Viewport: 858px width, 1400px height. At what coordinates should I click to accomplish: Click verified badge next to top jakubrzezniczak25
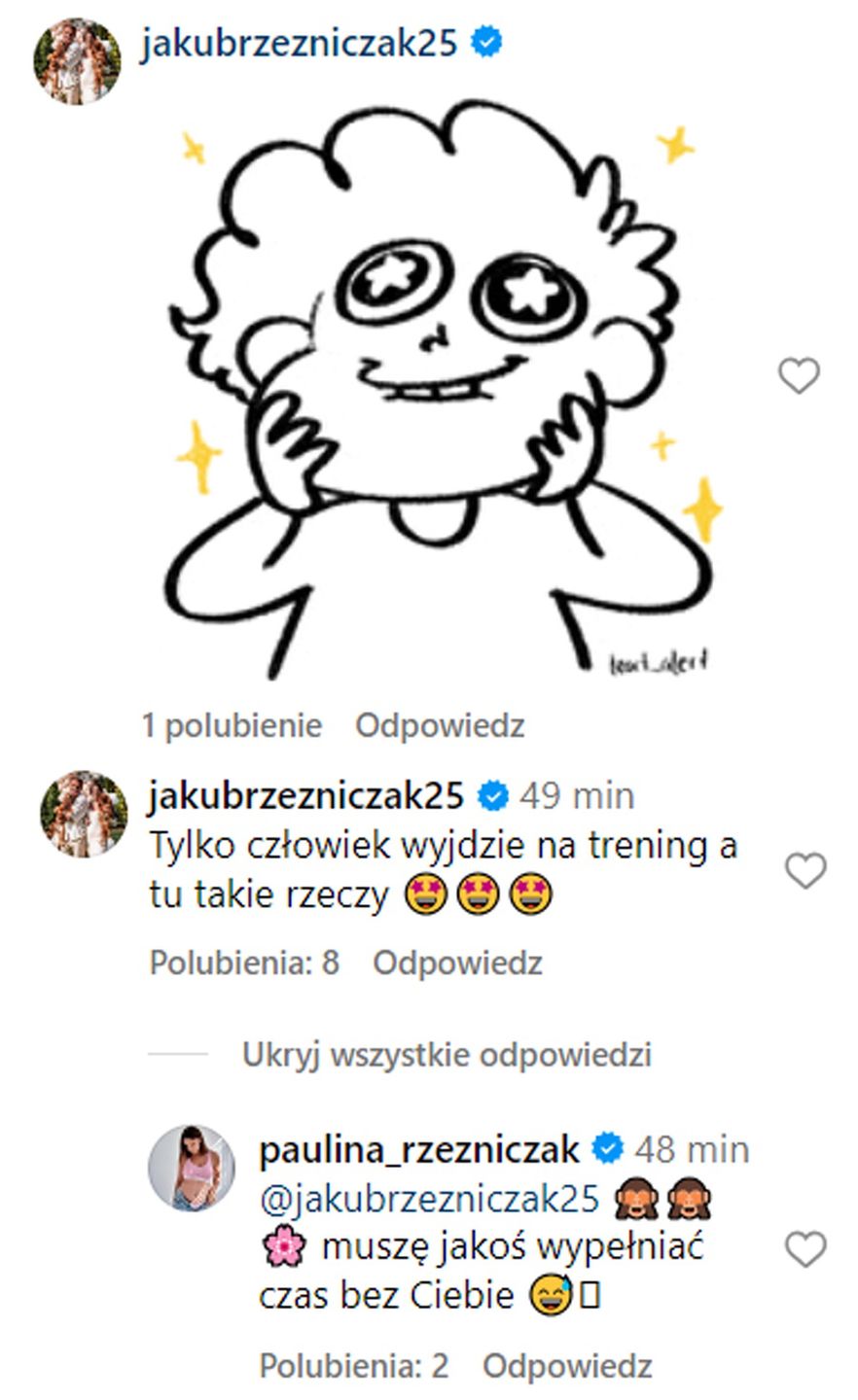(x=486, y=42)
